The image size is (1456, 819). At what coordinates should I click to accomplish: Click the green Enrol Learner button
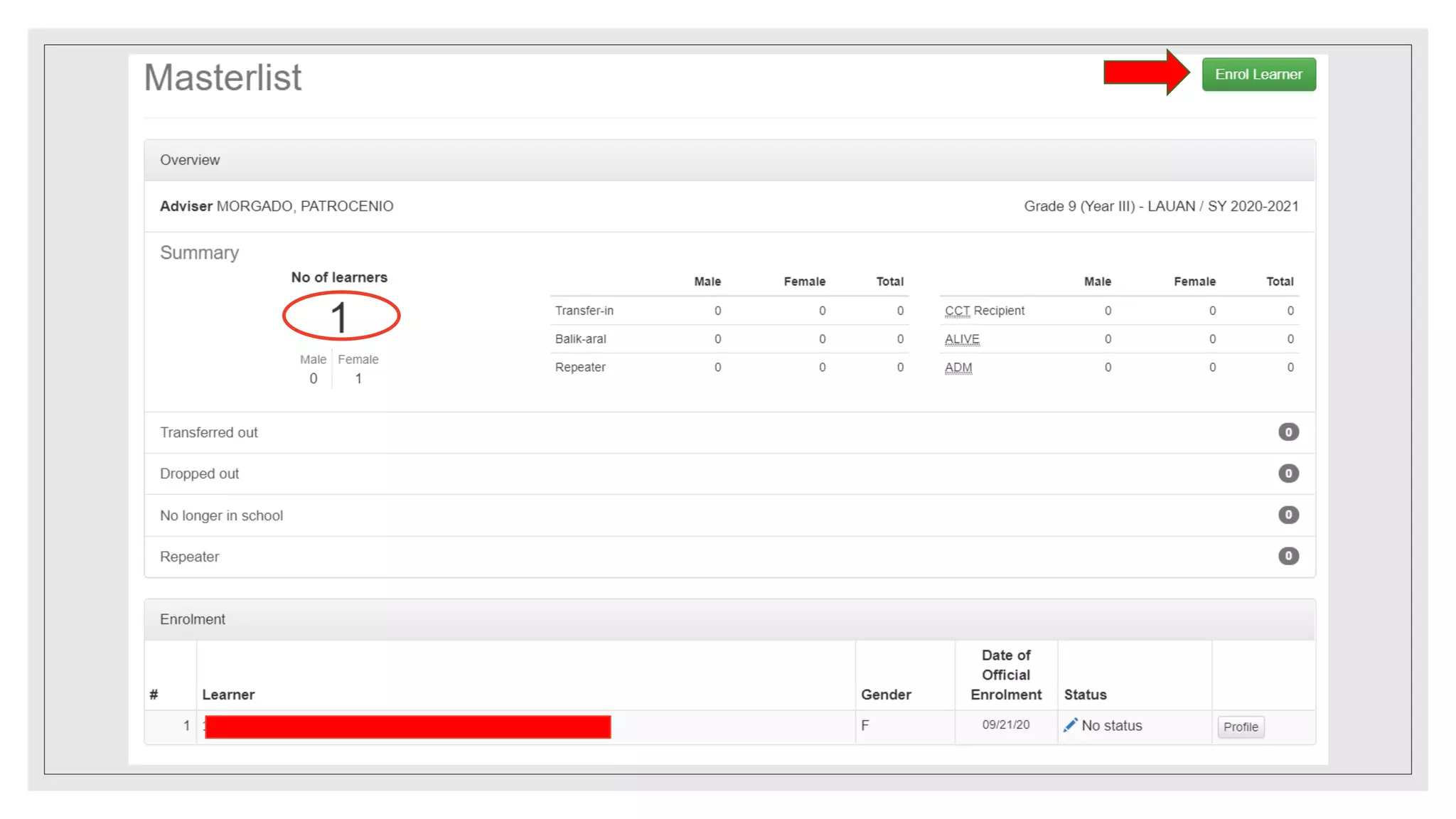click(1258, 75)
